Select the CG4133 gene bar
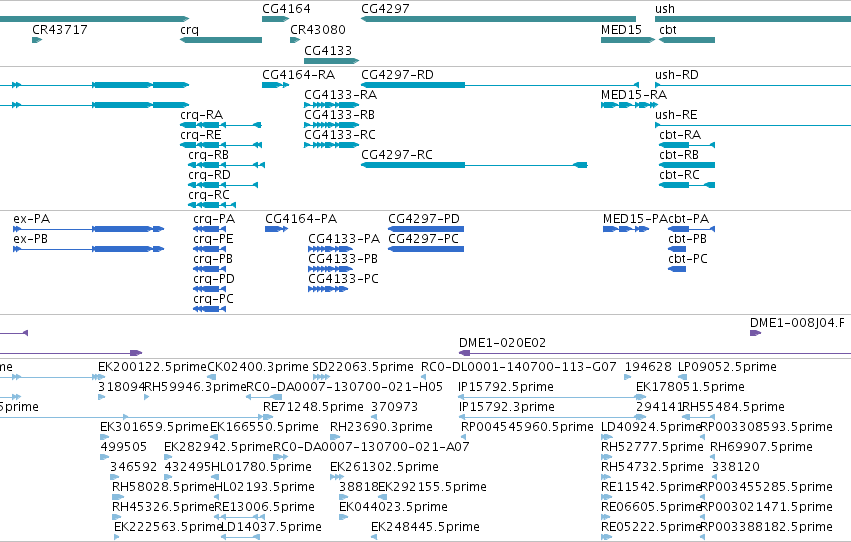This screenshot has width=851, height=542. pyautogui.click(x=332, y=61)
